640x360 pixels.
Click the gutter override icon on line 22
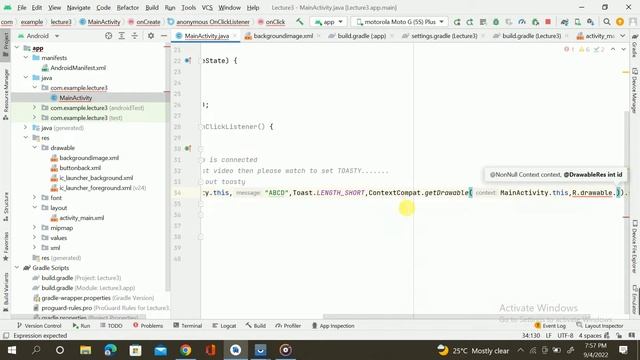188,60
